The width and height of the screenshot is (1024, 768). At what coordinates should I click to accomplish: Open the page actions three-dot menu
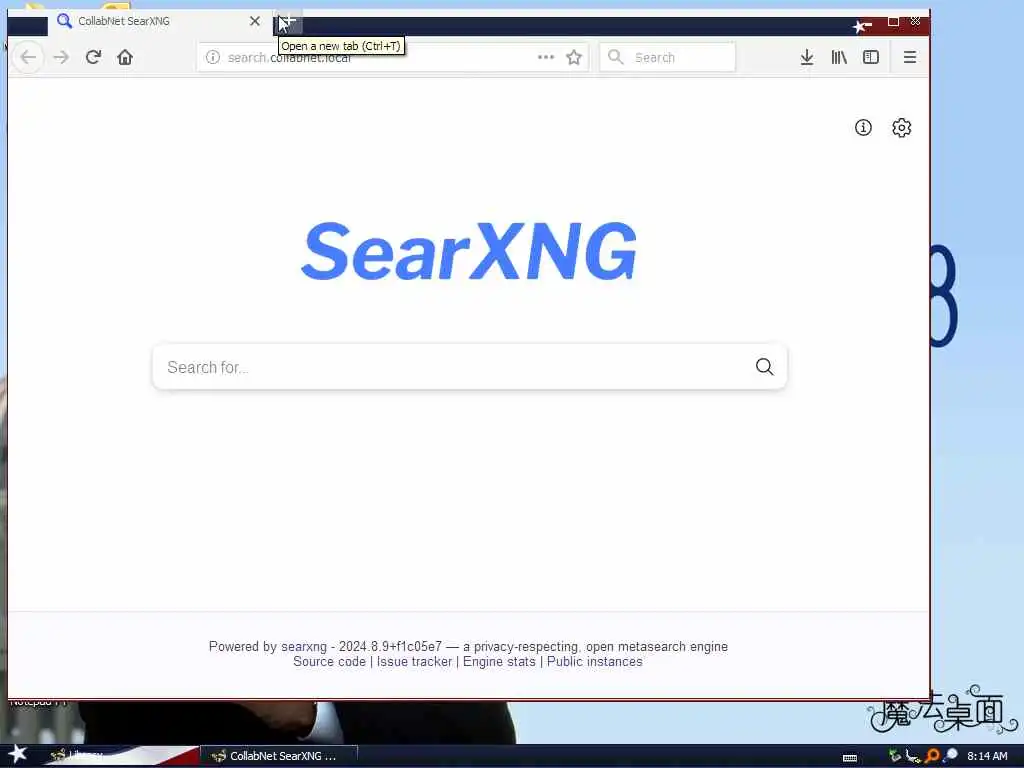(x=546, y=57)
